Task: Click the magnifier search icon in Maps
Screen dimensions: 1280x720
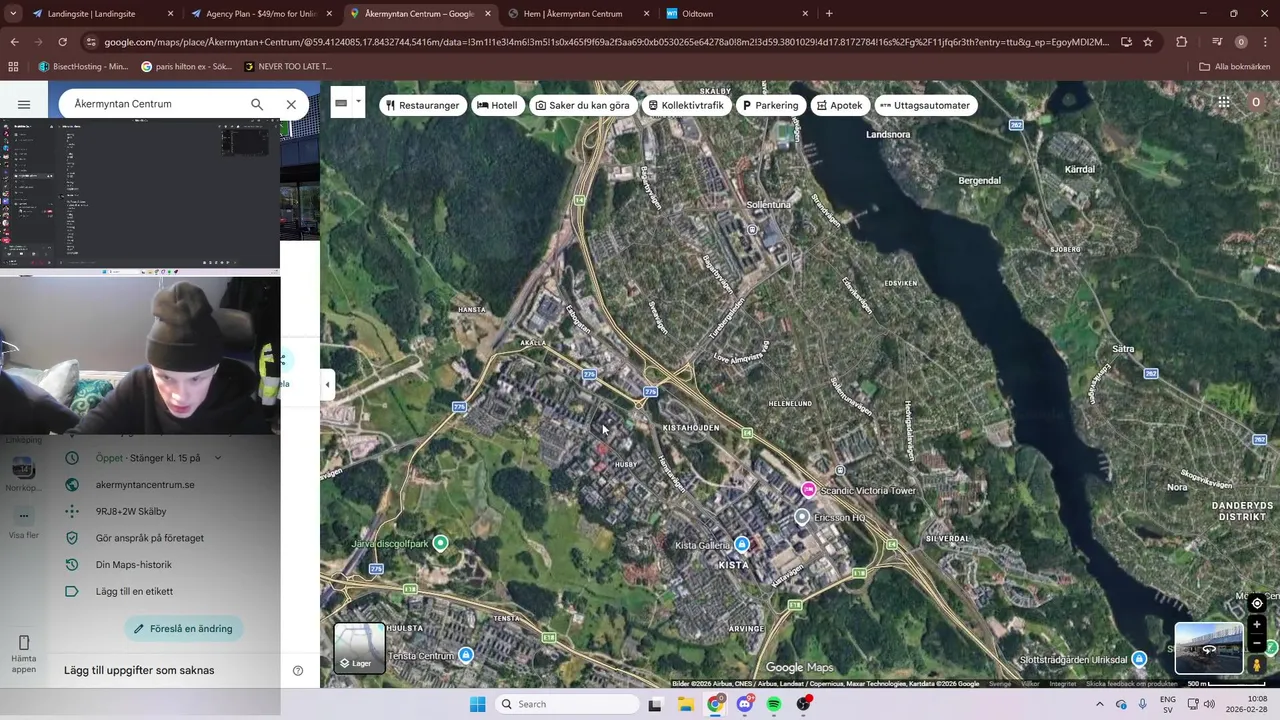Action: click(x=257, y=104)
